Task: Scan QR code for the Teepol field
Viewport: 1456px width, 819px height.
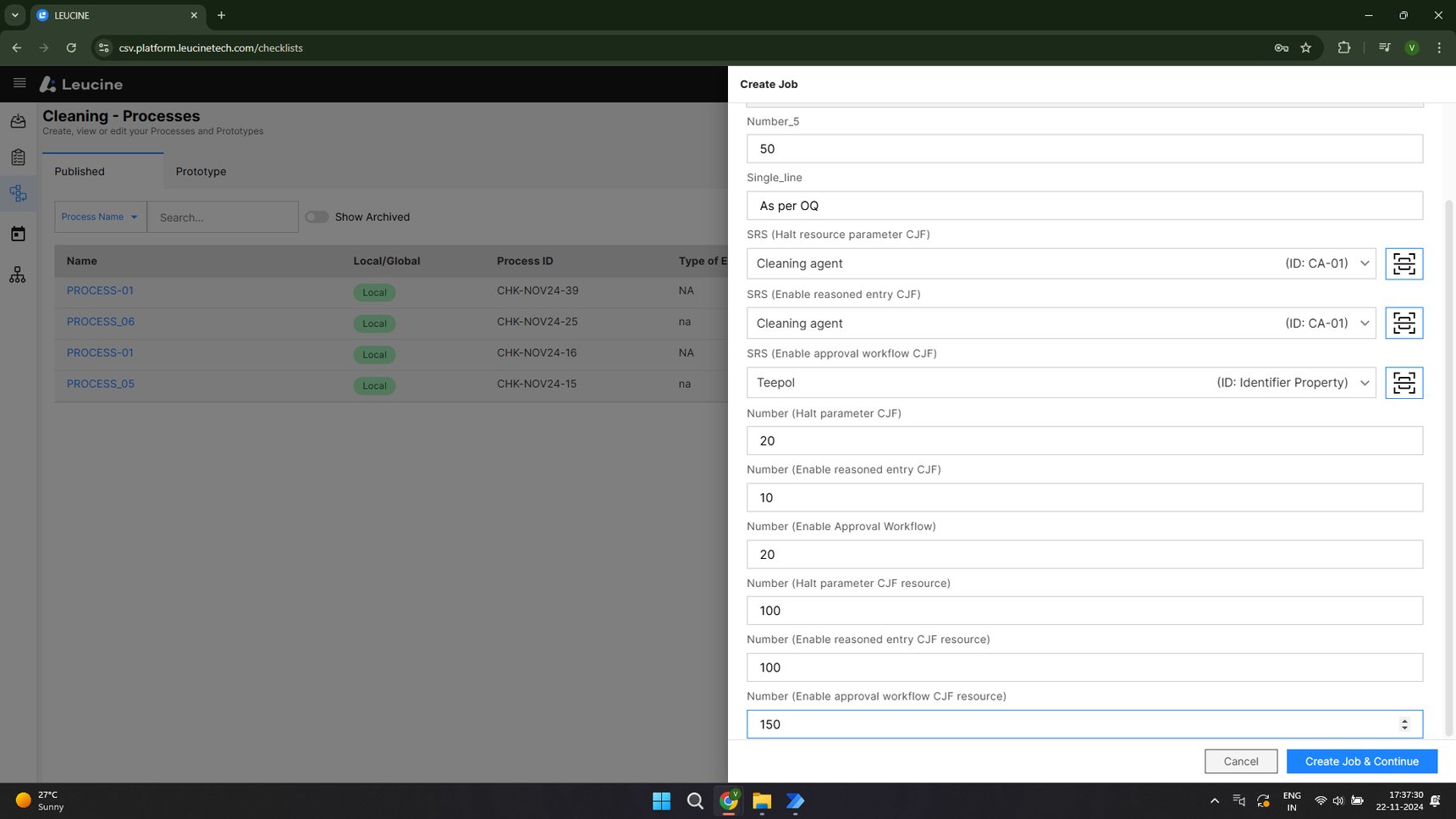Action: click(x=1404, y=382)
